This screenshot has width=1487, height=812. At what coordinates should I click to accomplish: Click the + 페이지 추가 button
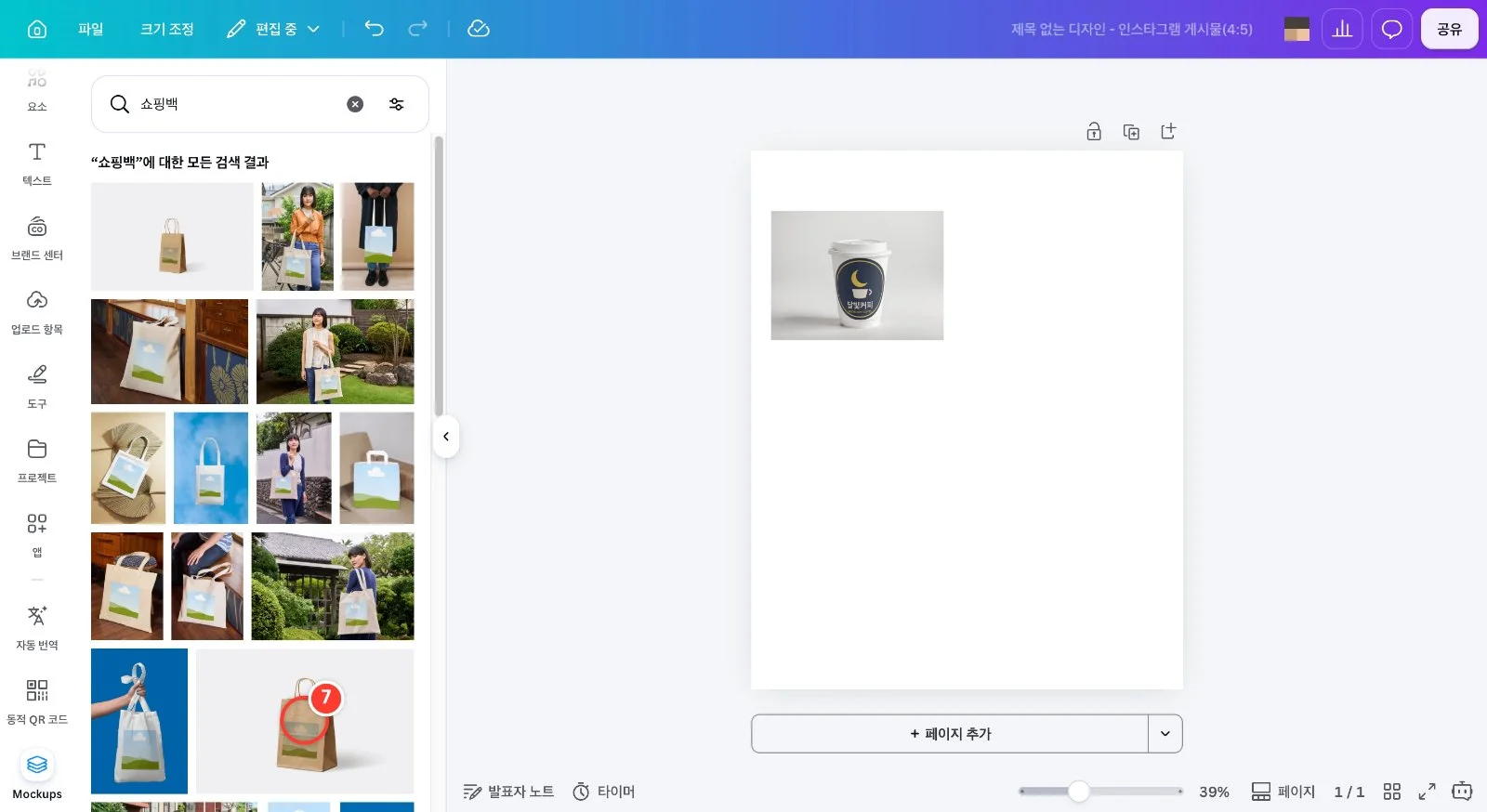click(x=950, y=734)
